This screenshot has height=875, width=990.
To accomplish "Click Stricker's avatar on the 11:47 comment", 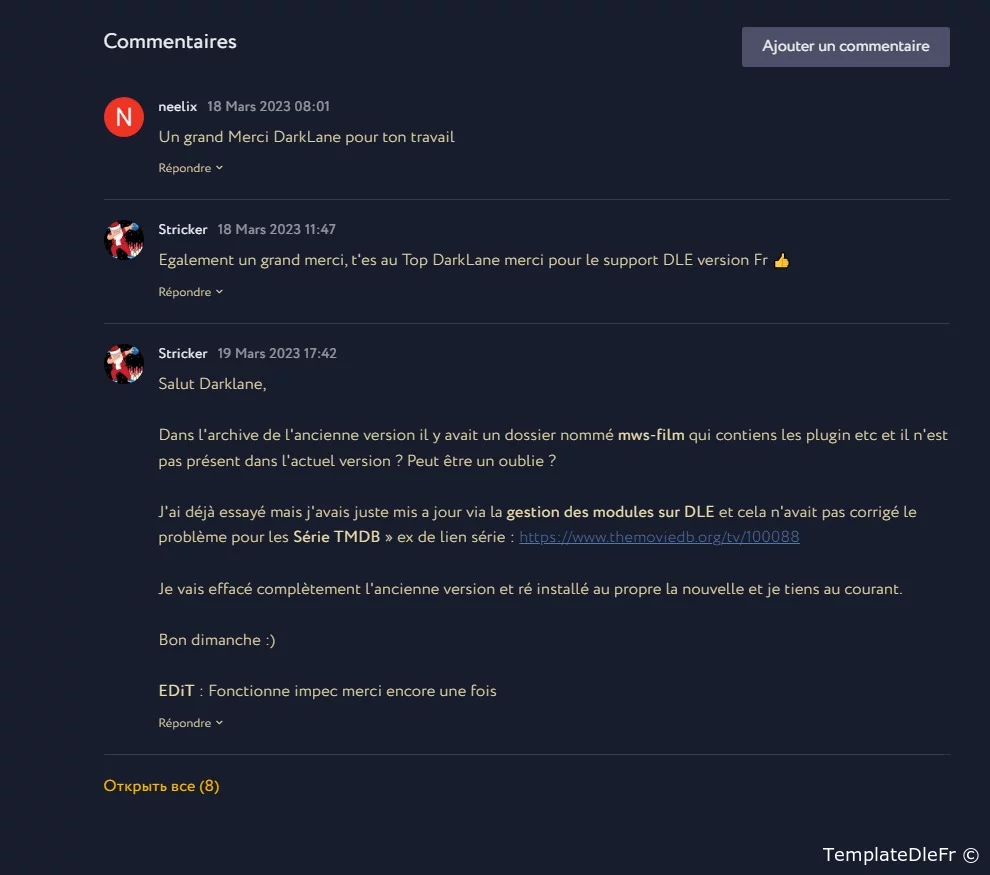I will [124, 241].
